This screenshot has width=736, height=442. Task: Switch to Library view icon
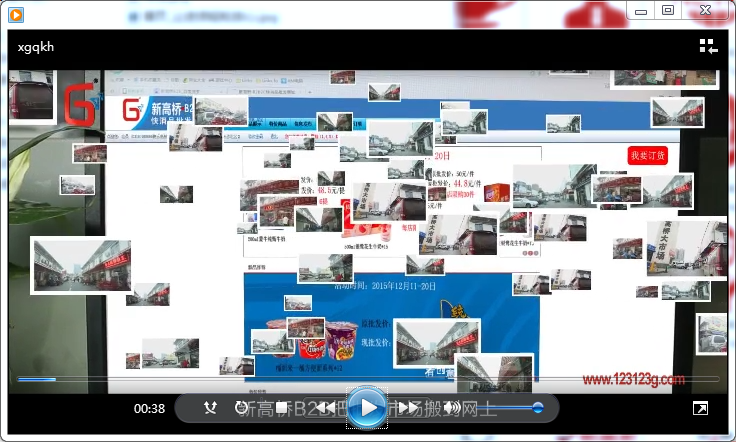pos(708,47)
